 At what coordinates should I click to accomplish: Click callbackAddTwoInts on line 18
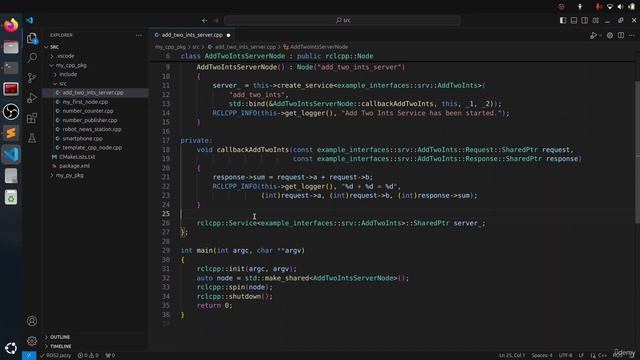(253, 150)
